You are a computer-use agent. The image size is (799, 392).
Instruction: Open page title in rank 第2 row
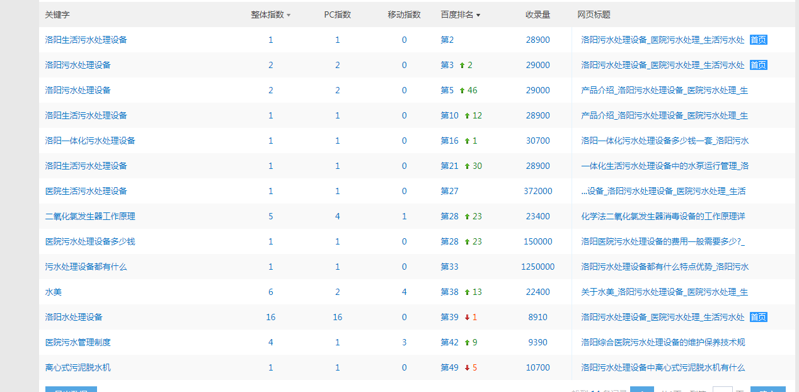[663, 40]
